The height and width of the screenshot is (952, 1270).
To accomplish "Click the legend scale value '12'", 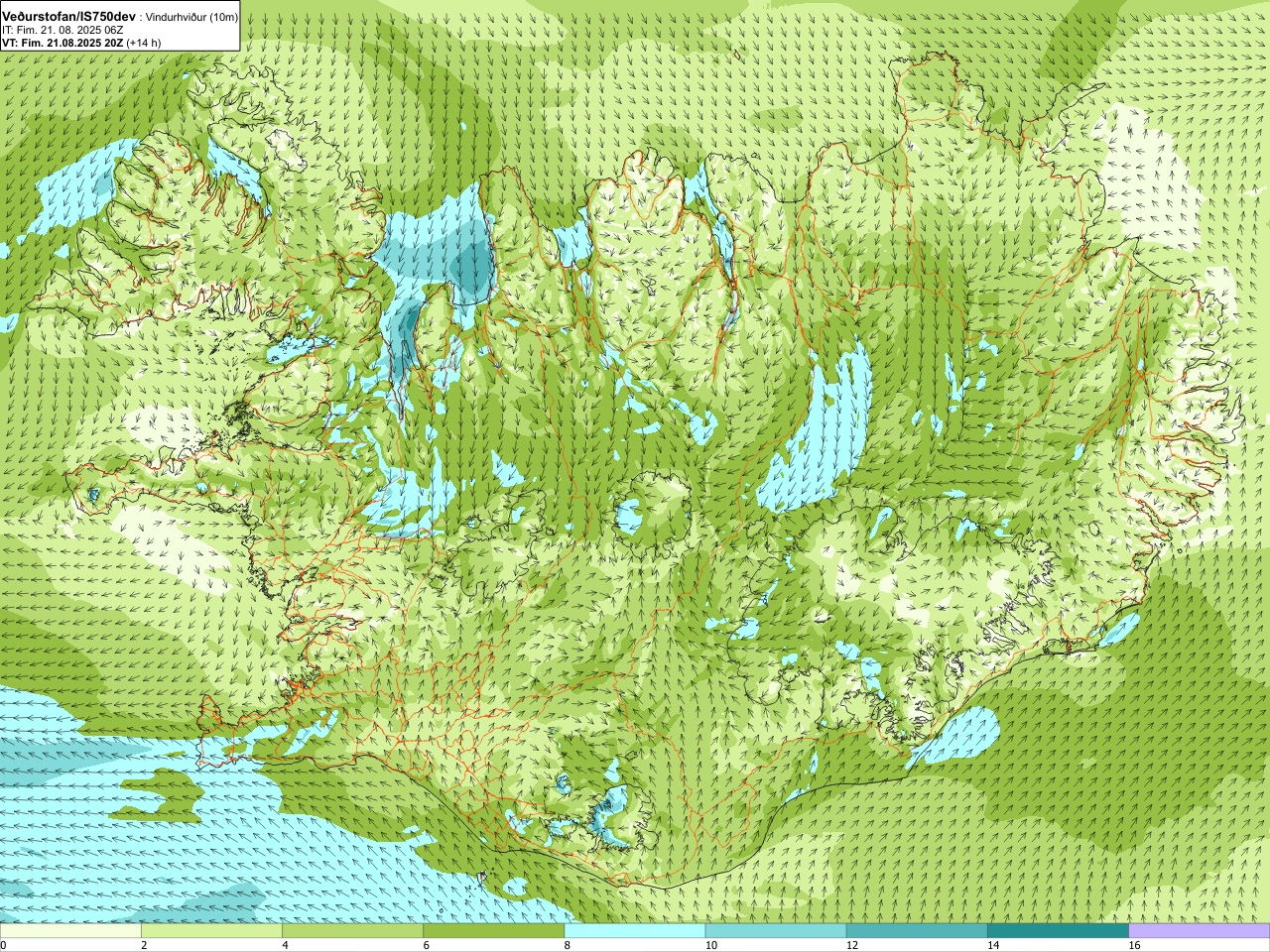I will point(852,945).
